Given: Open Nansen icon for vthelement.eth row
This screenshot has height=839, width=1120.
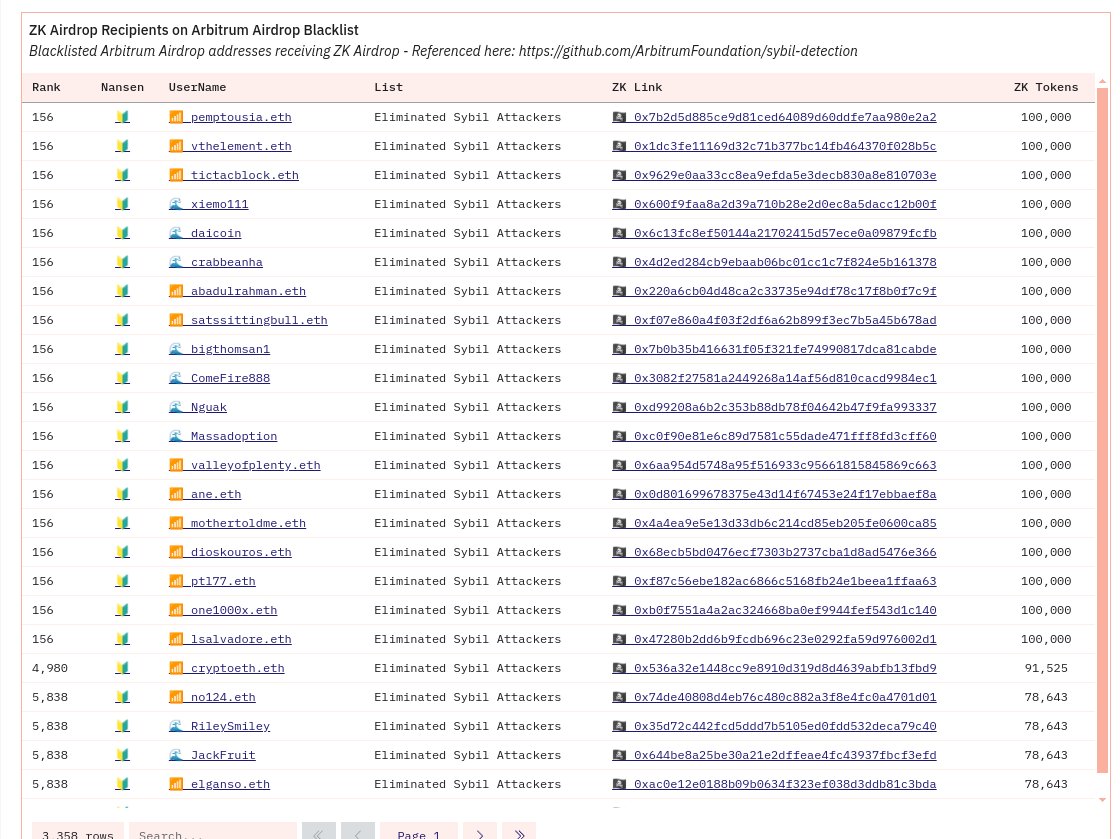Looking at the screenshot, I should point(123,146).
